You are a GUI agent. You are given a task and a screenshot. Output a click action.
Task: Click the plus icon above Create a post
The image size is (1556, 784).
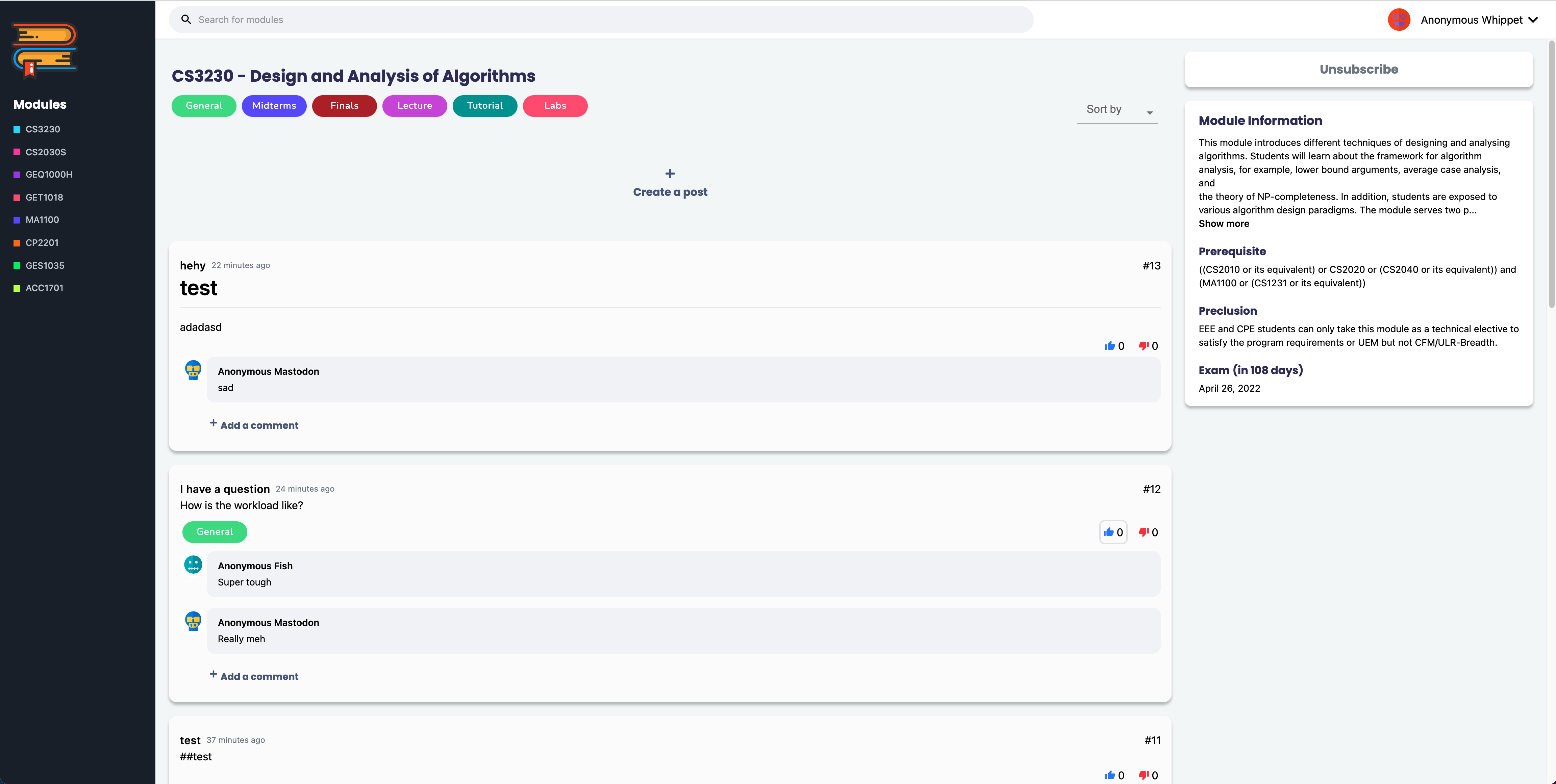click(670, 174)
